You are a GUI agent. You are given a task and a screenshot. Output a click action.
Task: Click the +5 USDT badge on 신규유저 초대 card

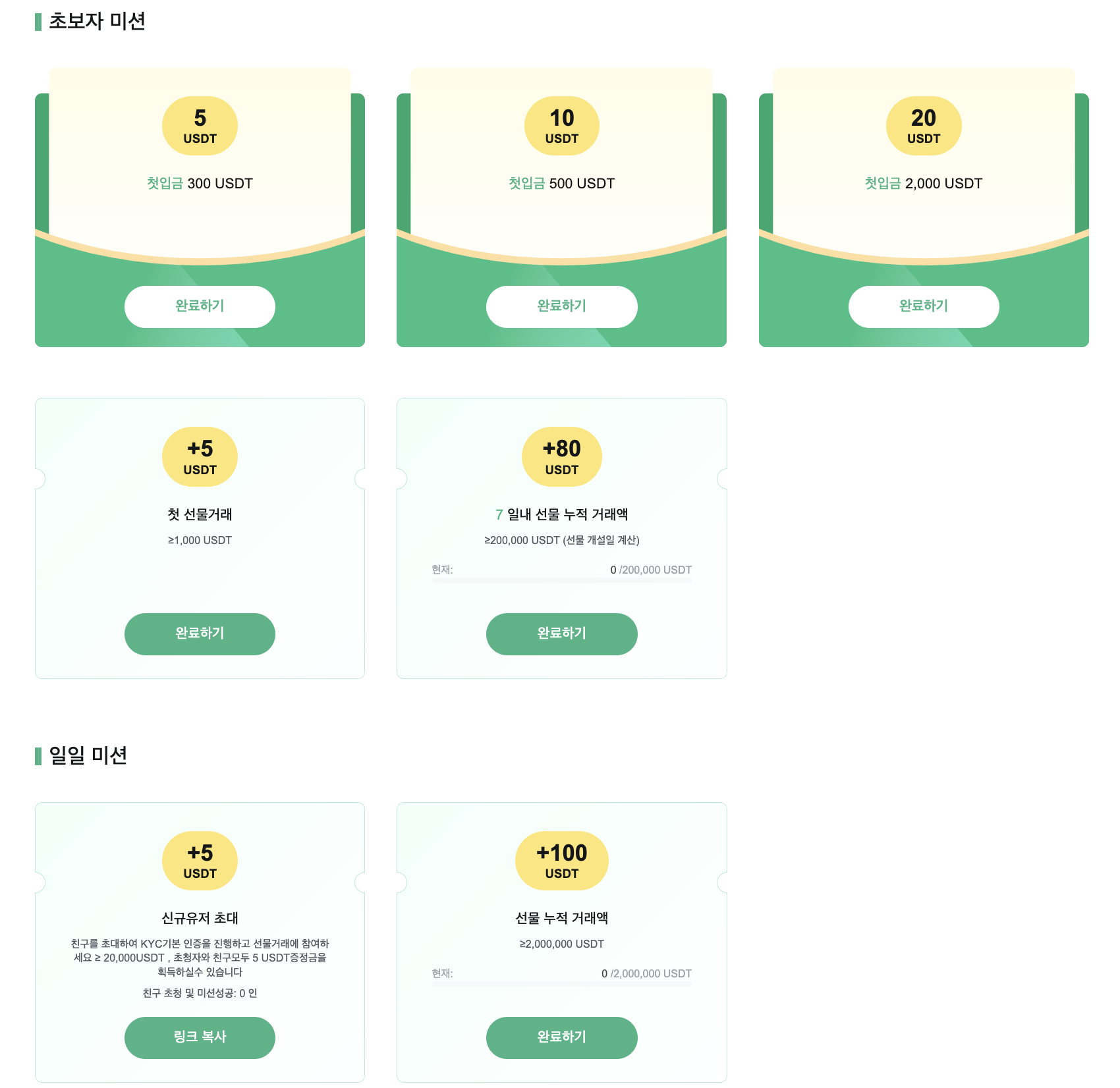[x=200, y=861]
